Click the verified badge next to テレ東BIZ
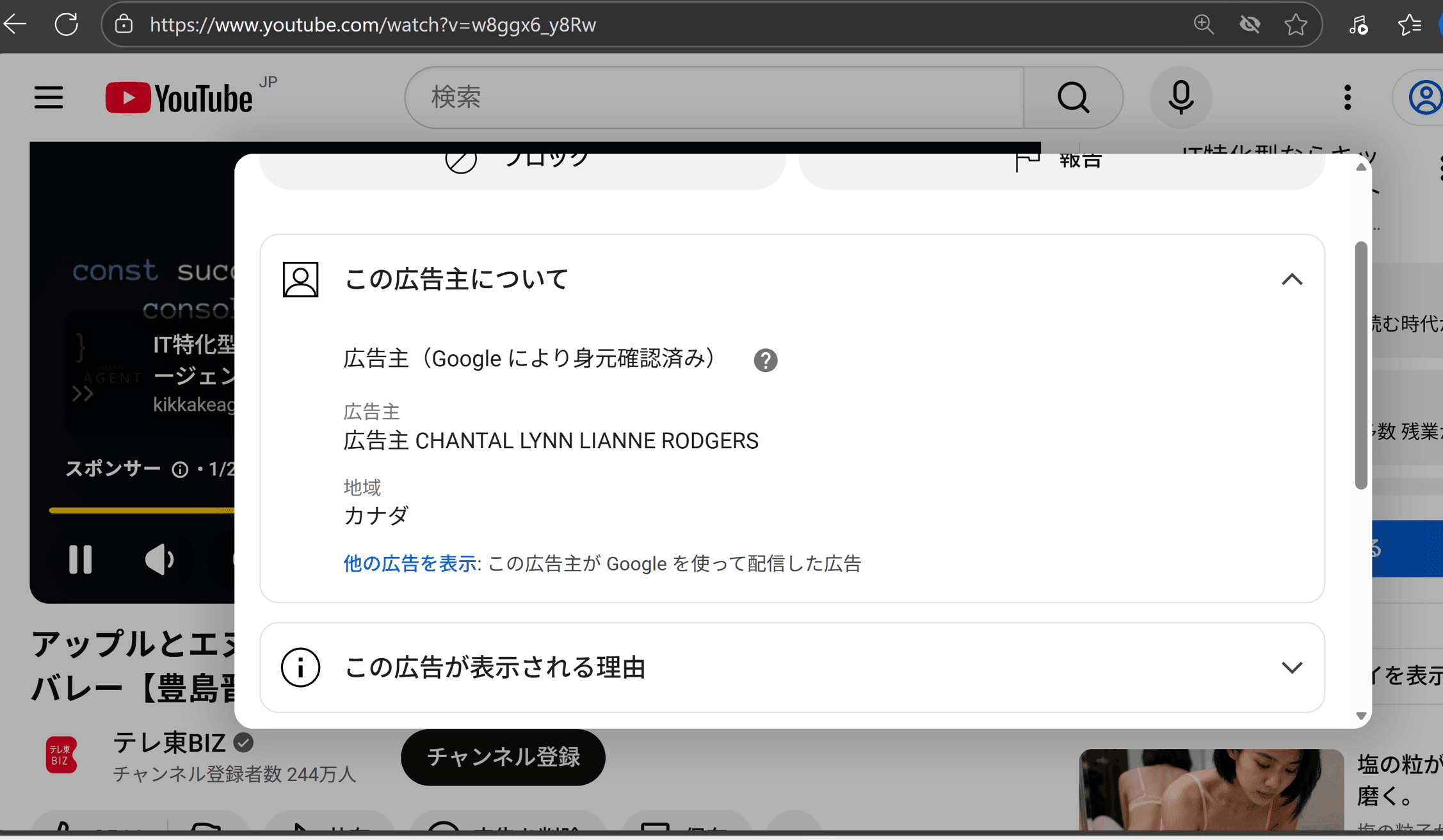 click(243, 743)
